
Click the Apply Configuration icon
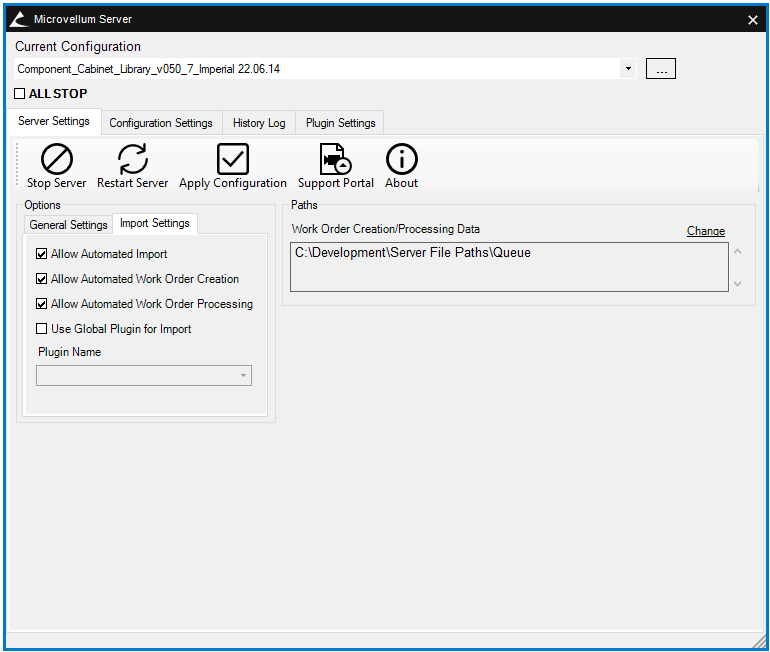coord(232,160)
